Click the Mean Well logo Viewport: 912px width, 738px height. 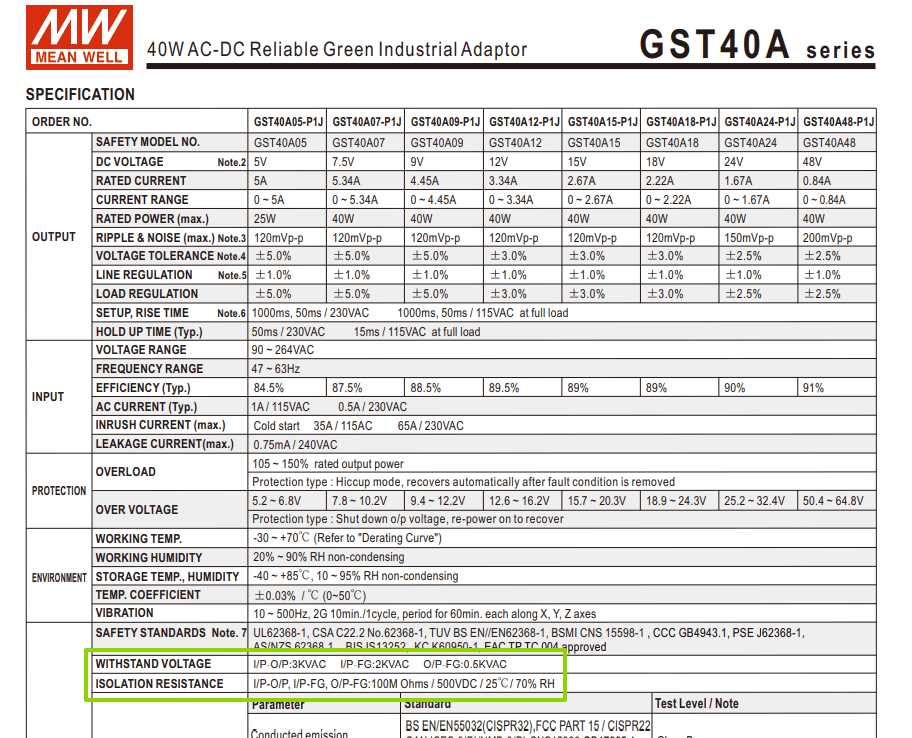point(79,37)
